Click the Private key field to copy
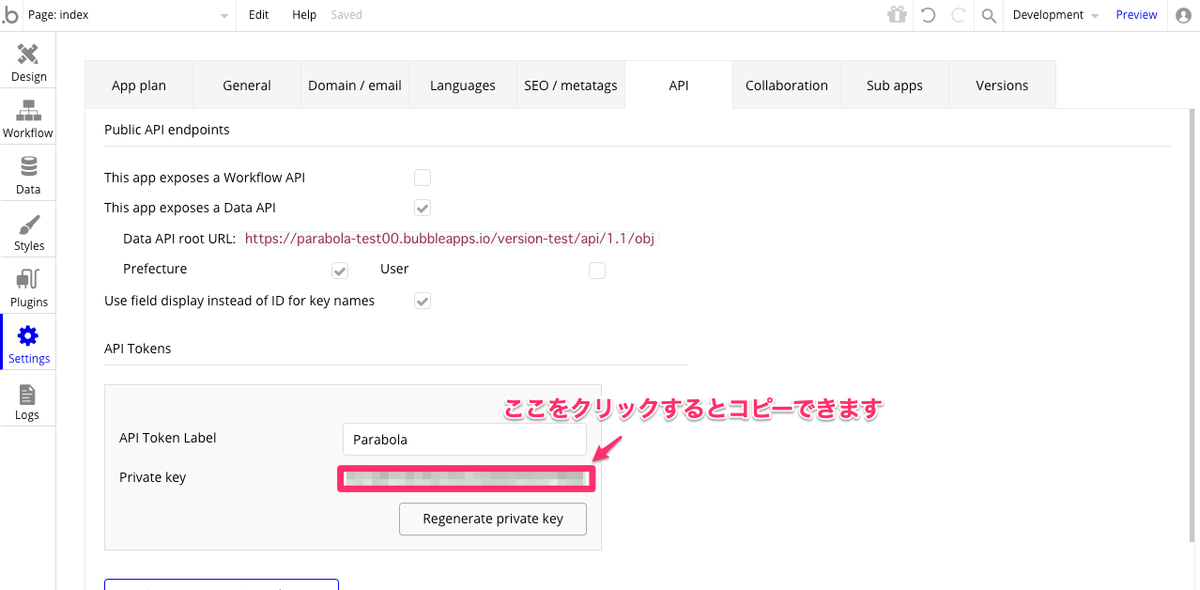Screen dimensions: 1200x590 pyautogui.click(x=465, y=479)
